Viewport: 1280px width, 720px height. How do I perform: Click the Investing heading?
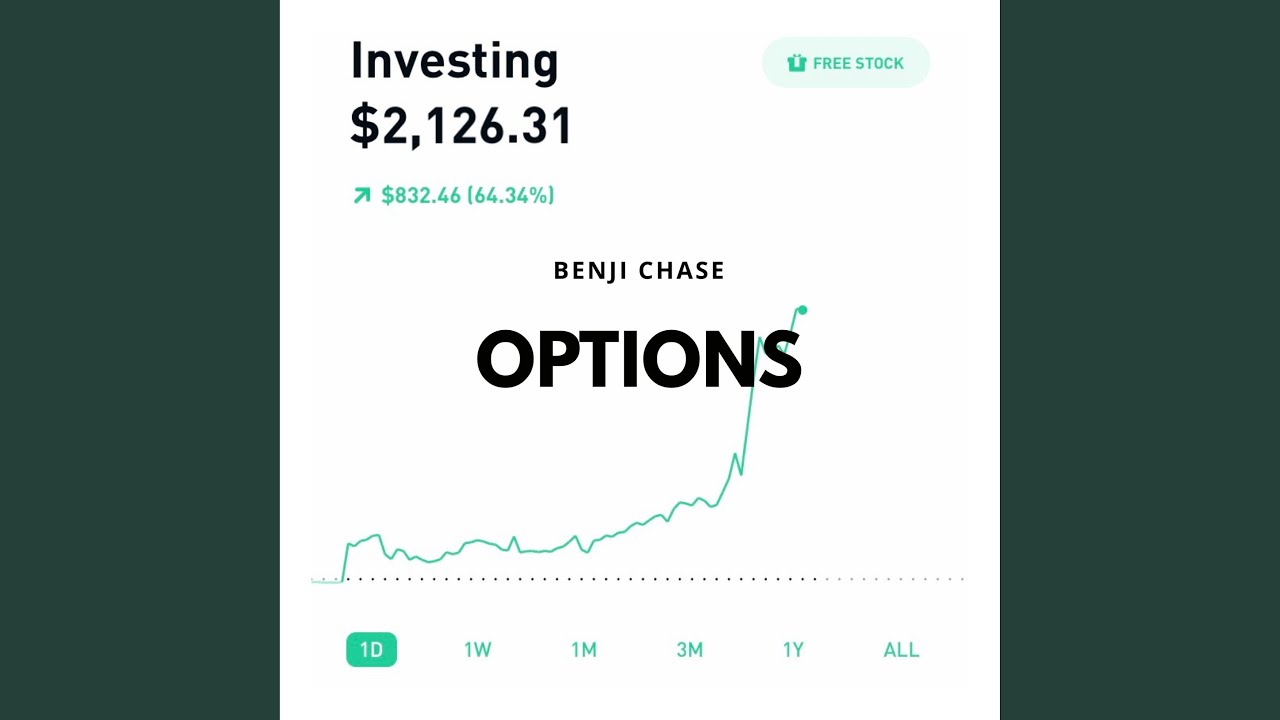[454, 61]
